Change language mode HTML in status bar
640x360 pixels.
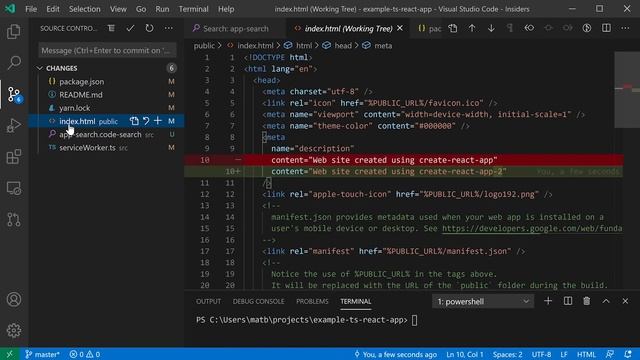coord(586,354)
